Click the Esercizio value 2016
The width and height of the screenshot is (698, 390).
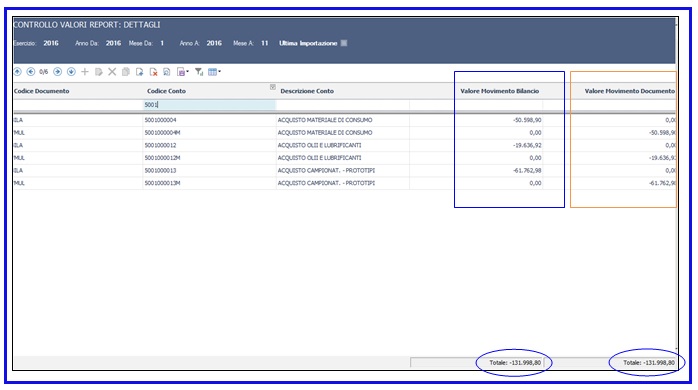tap(51, 43)
